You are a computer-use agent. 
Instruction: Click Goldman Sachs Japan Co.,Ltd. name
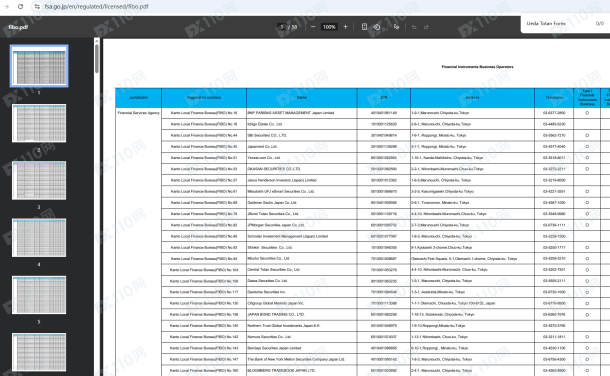272,203
